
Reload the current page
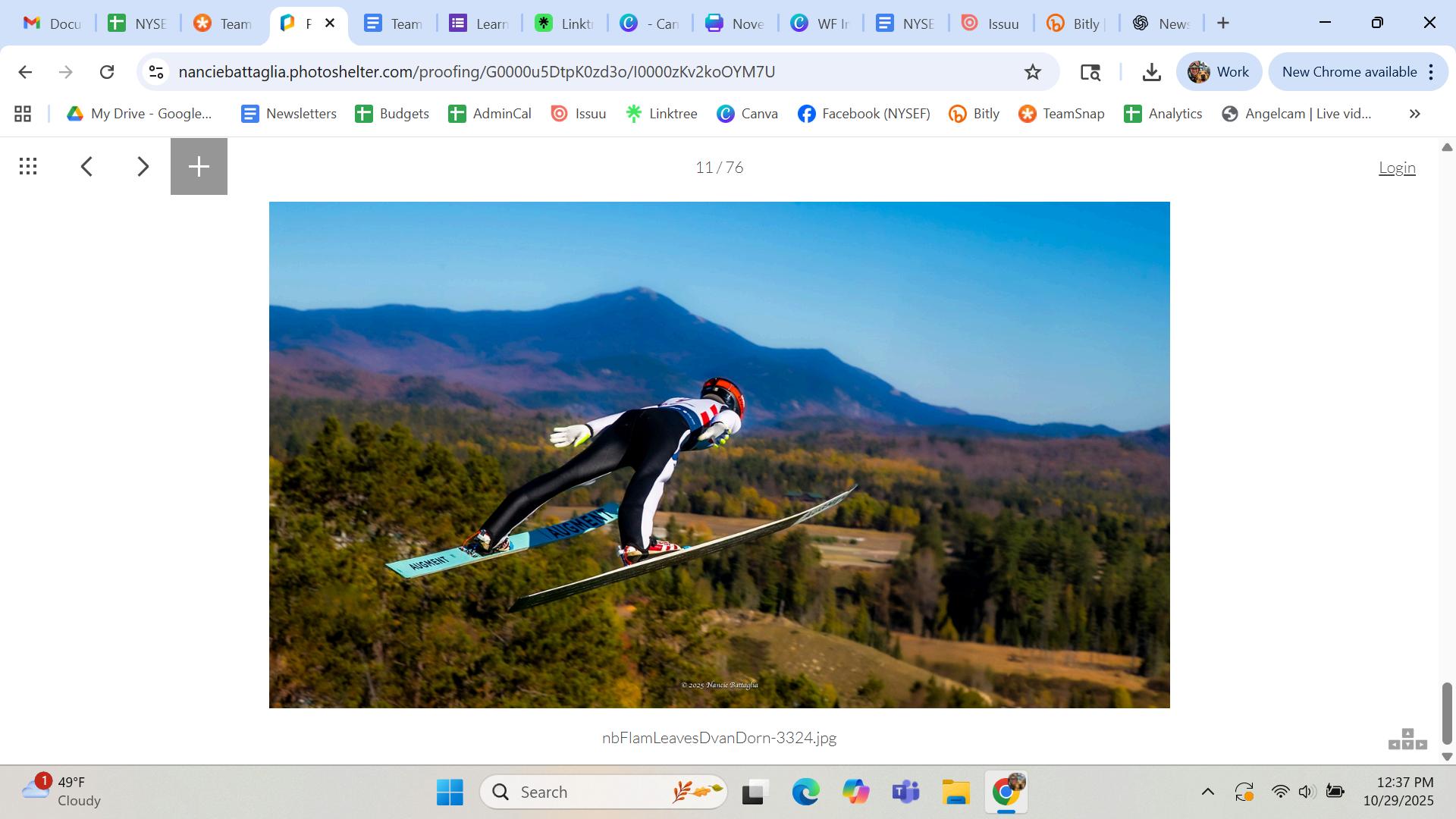[107, 72]
